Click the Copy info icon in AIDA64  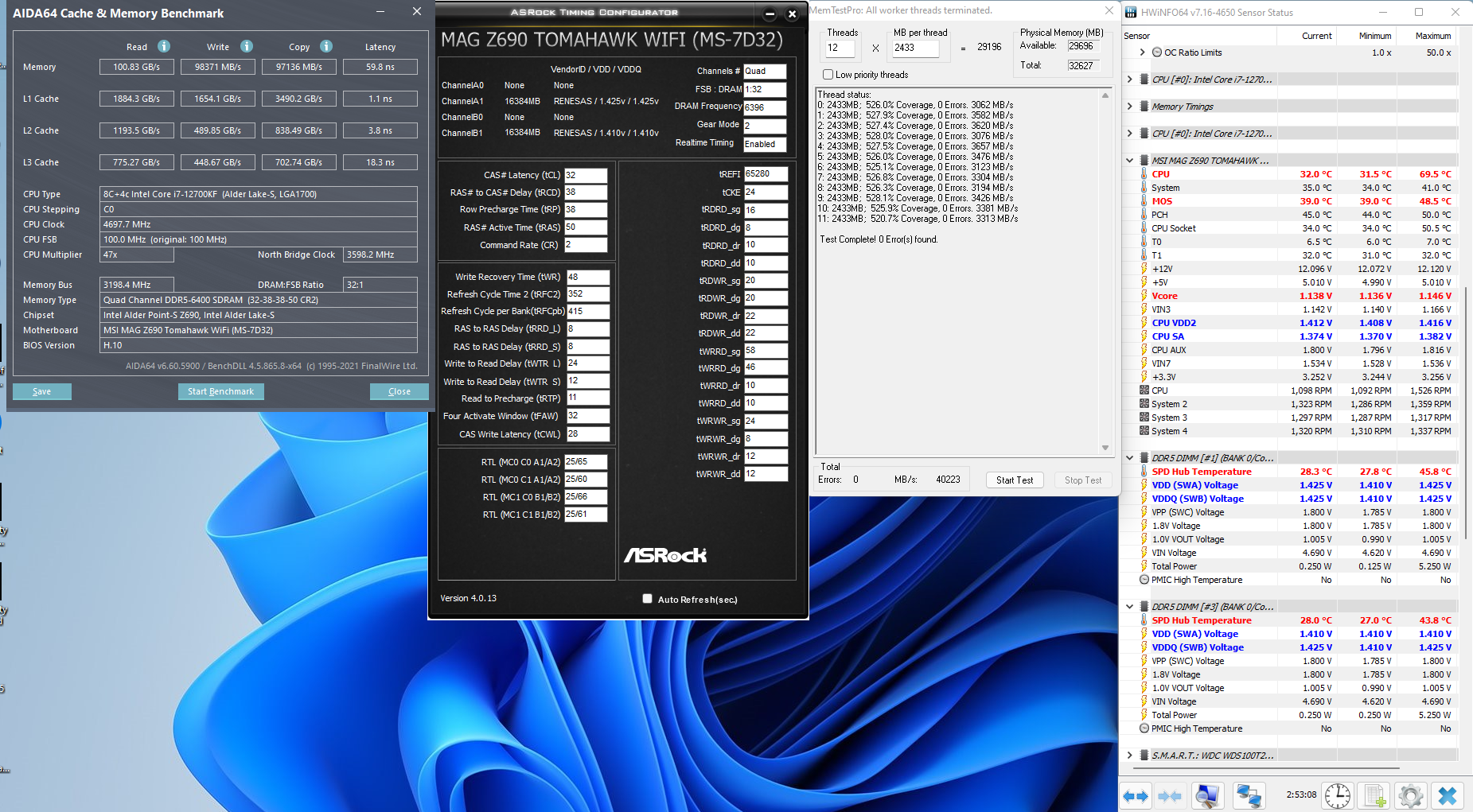(326, 46)
